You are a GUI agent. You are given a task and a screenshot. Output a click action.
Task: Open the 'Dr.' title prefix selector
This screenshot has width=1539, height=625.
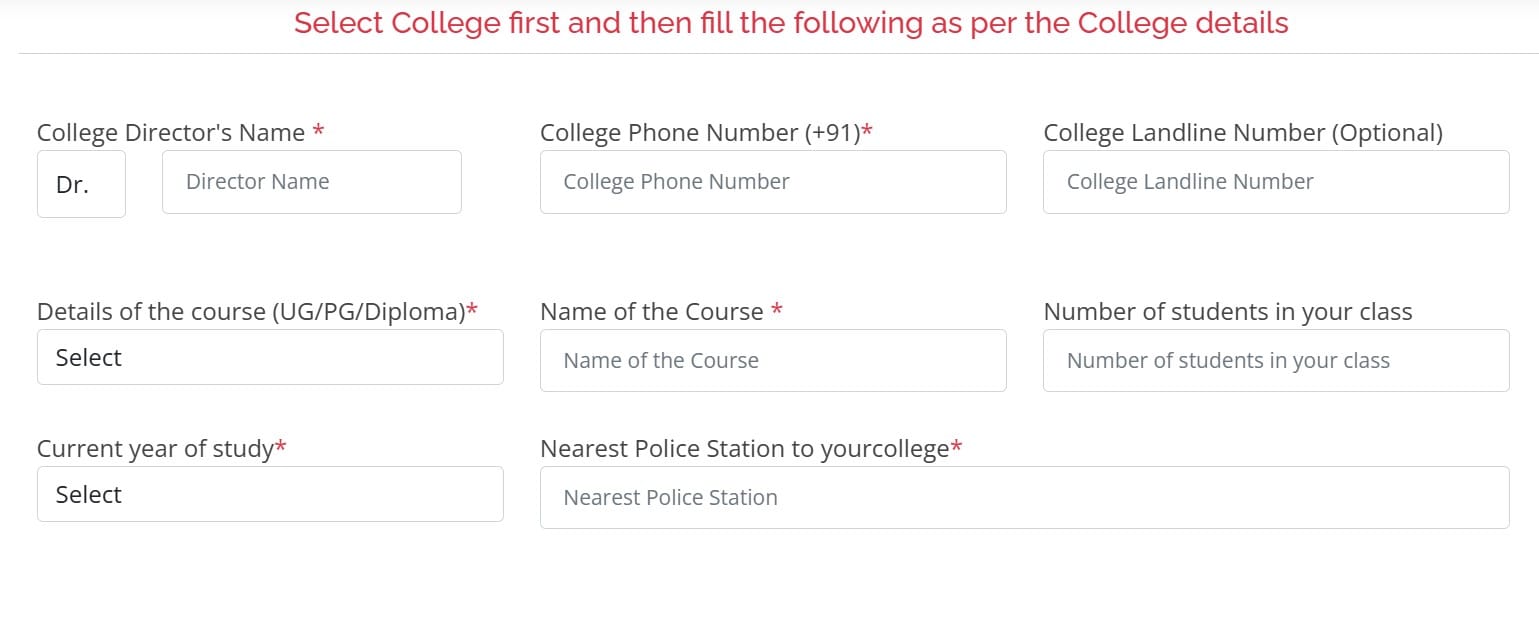point(80,183)
